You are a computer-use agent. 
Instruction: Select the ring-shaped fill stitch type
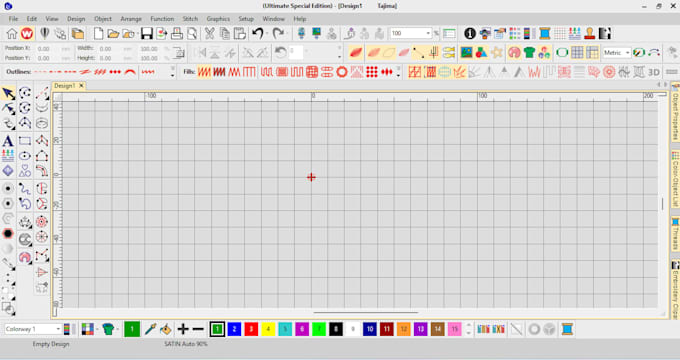pos(342,72)
